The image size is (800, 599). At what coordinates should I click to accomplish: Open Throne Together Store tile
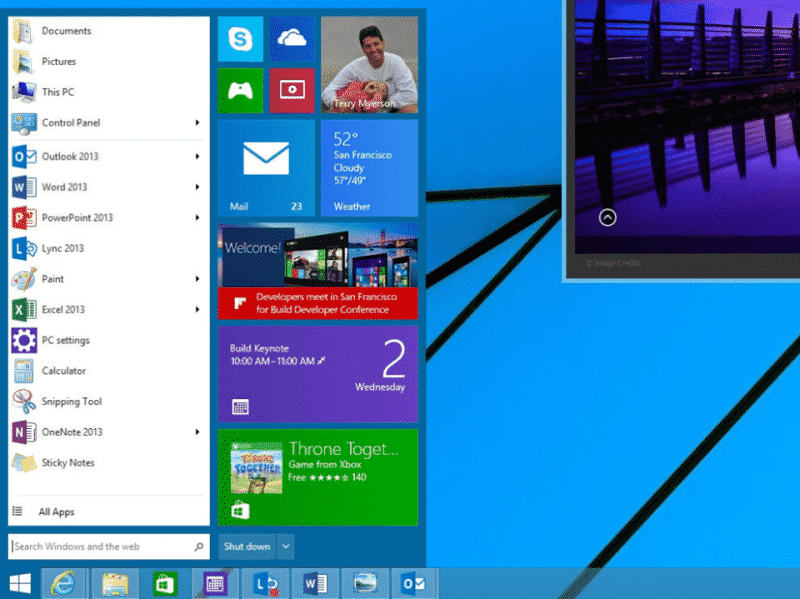tap(318, 478)
